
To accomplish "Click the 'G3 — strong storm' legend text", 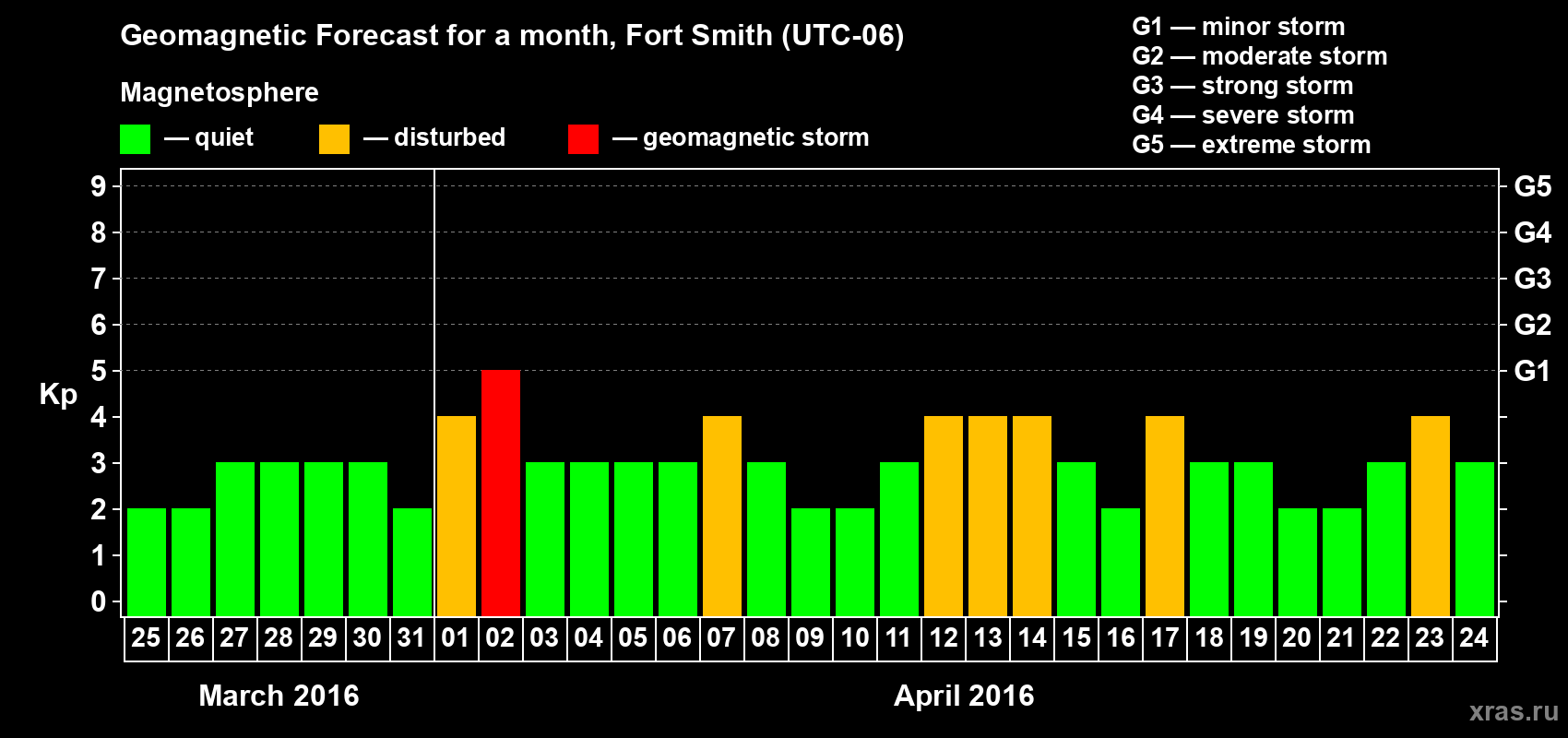I will click(1242, 86).
